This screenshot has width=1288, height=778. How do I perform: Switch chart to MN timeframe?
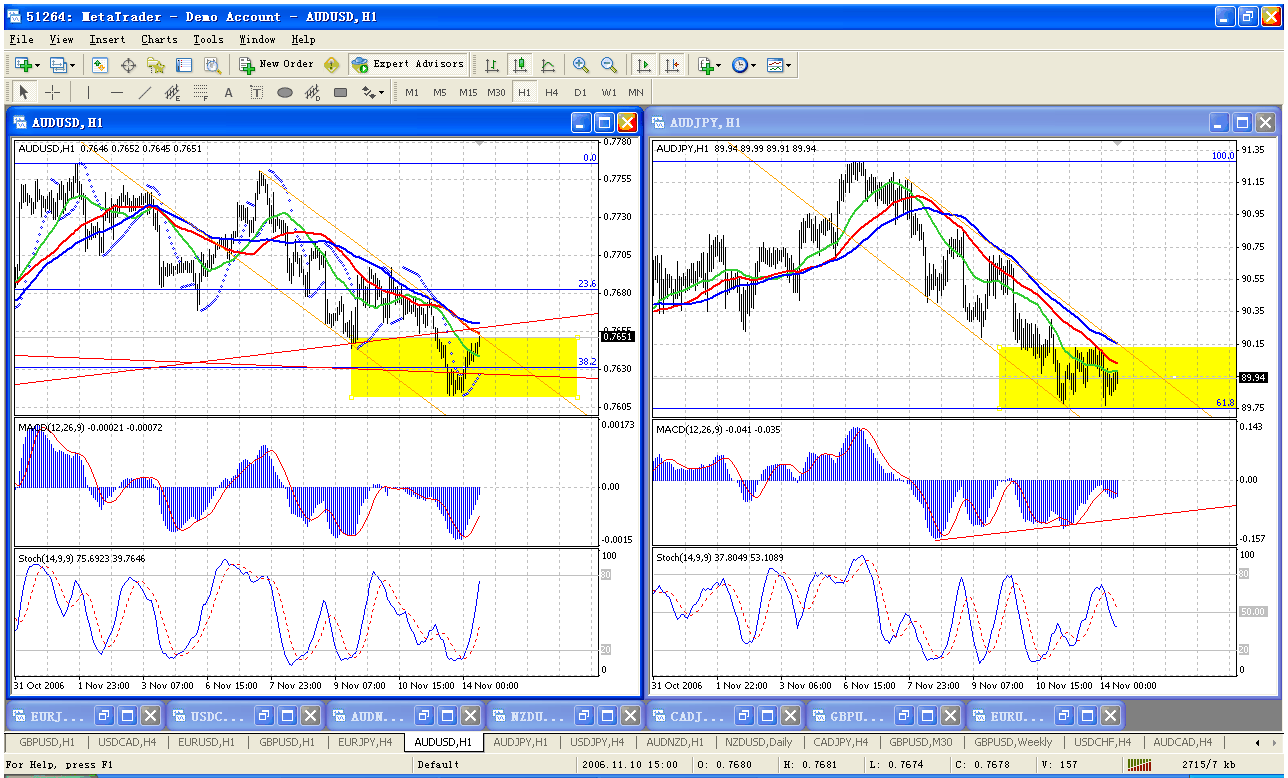tap(636, 93)
